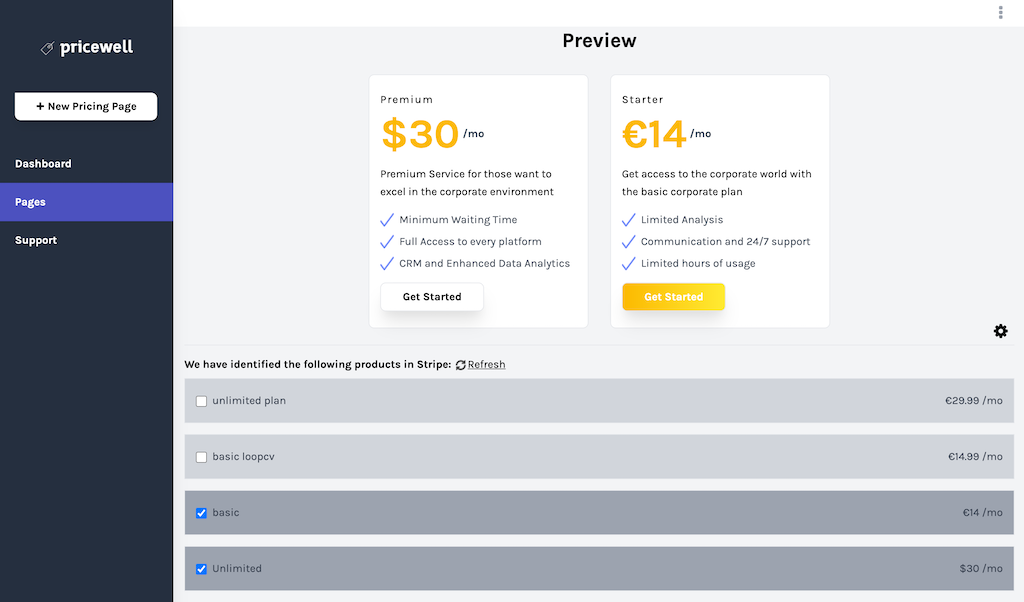Click checkmark beside Limited hours of usage
The image size is (1024, 602).
(629, 264)
